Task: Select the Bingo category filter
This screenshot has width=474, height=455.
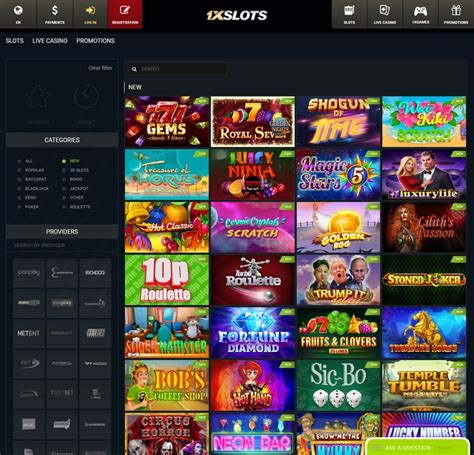Action: point(72,179)
